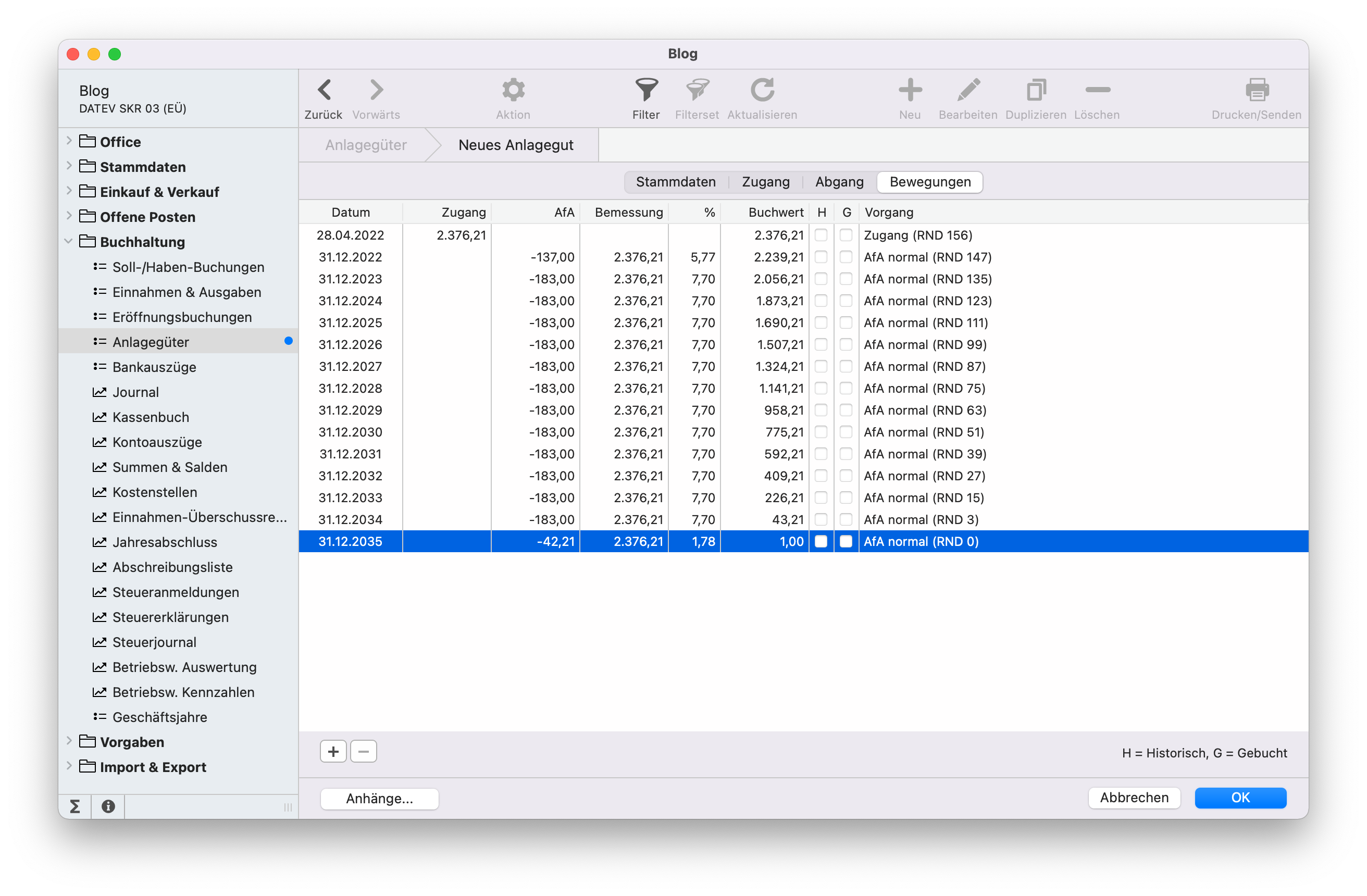This screenshot has width=1367, height=896.
Task: Select the 31.12.2022 movement row
Action: pos(803,257)
